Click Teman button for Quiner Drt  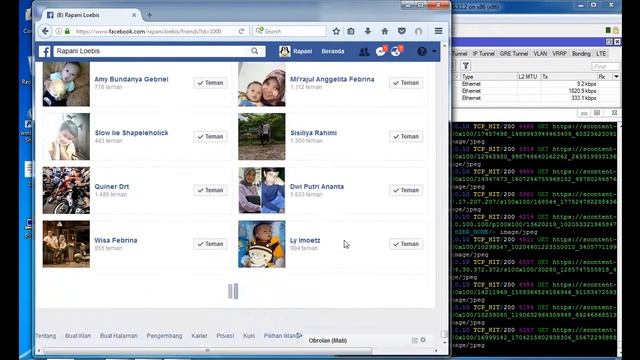tap(210, 190)
